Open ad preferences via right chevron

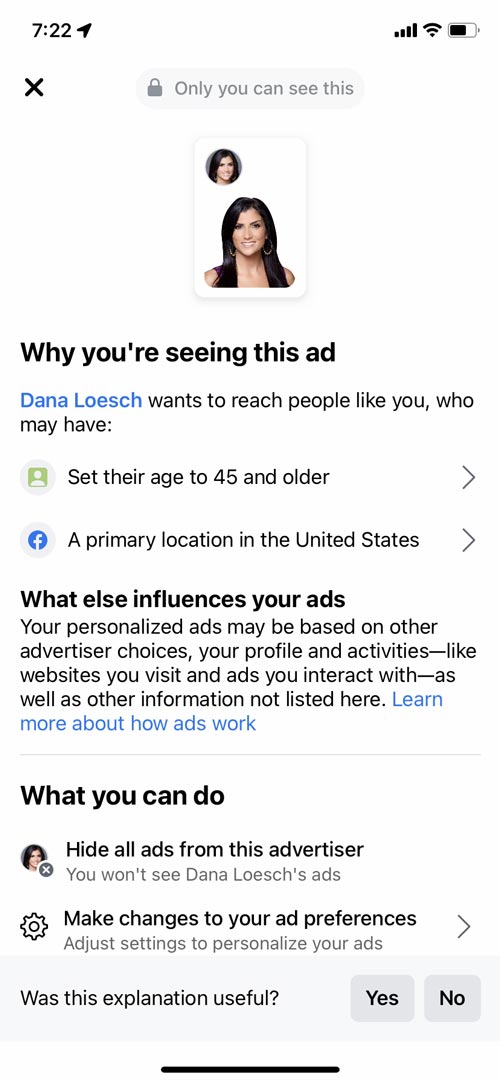(464, 927)
